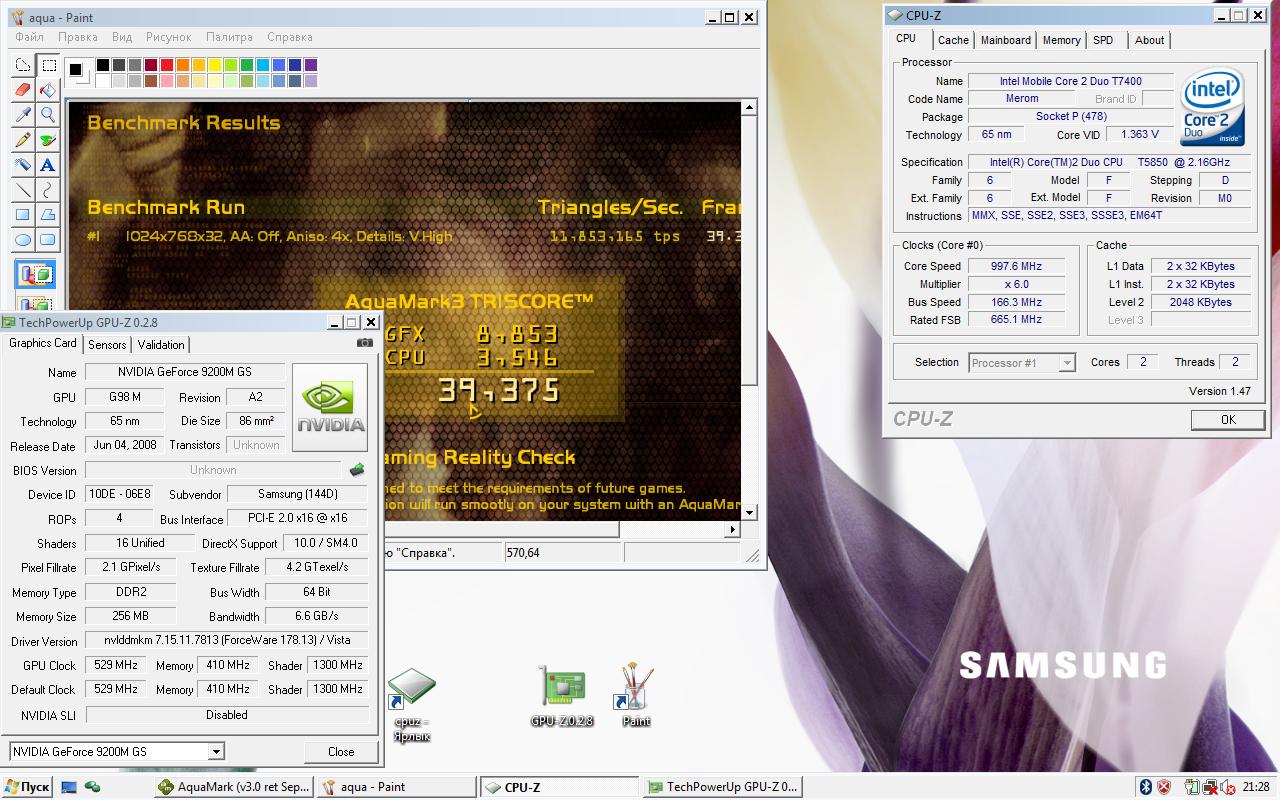
Task: Click the BIOS save chip icon in GPU-Z
Action: tap(357, 470)
